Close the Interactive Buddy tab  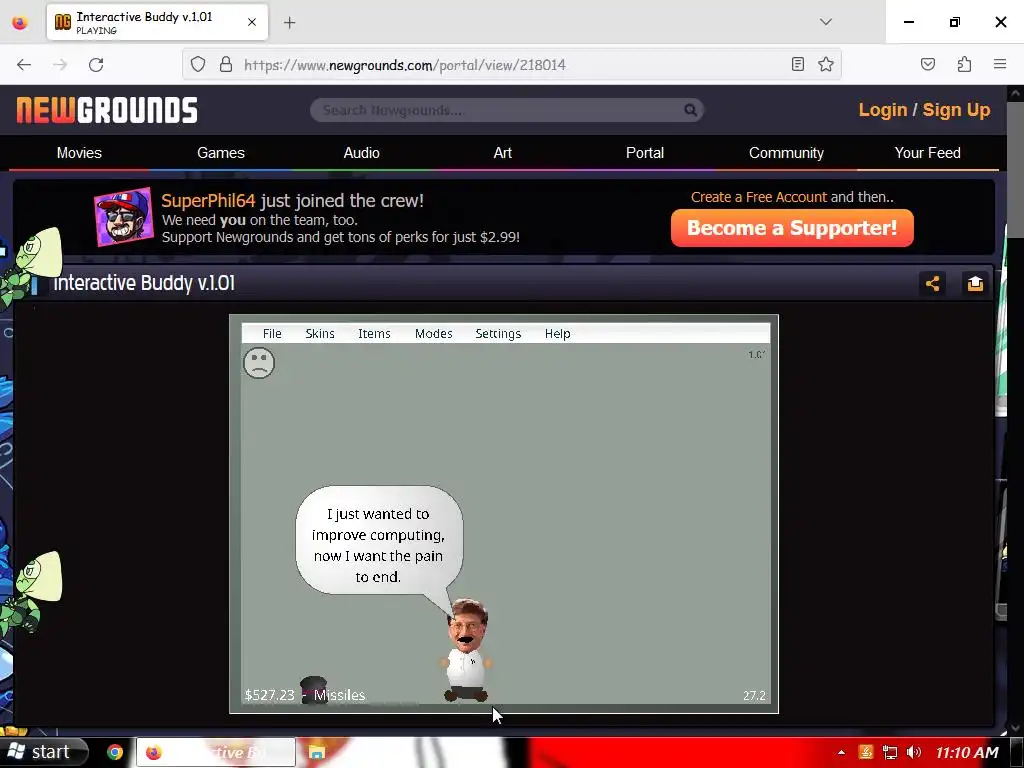point(252,22)
